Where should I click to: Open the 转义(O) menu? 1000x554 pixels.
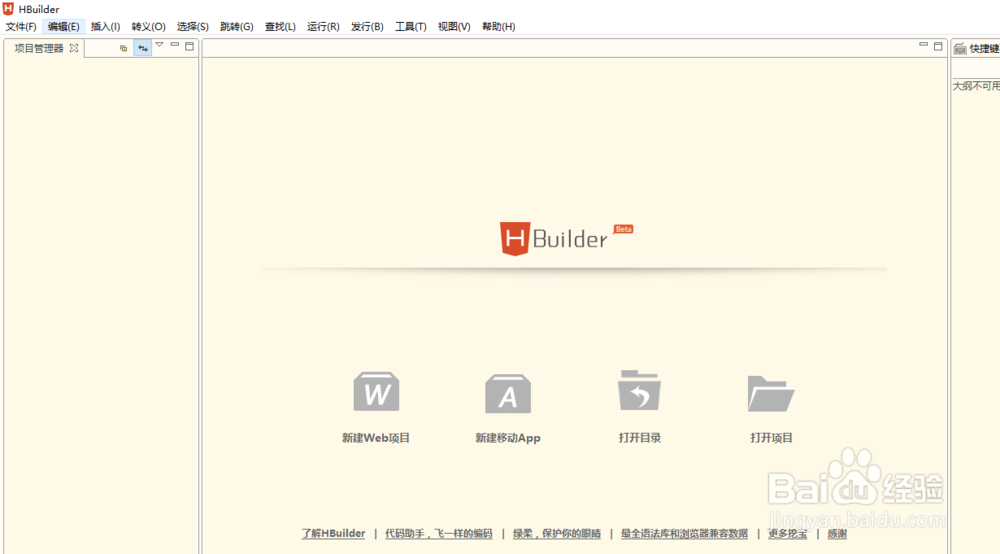(x=149, y=27)
